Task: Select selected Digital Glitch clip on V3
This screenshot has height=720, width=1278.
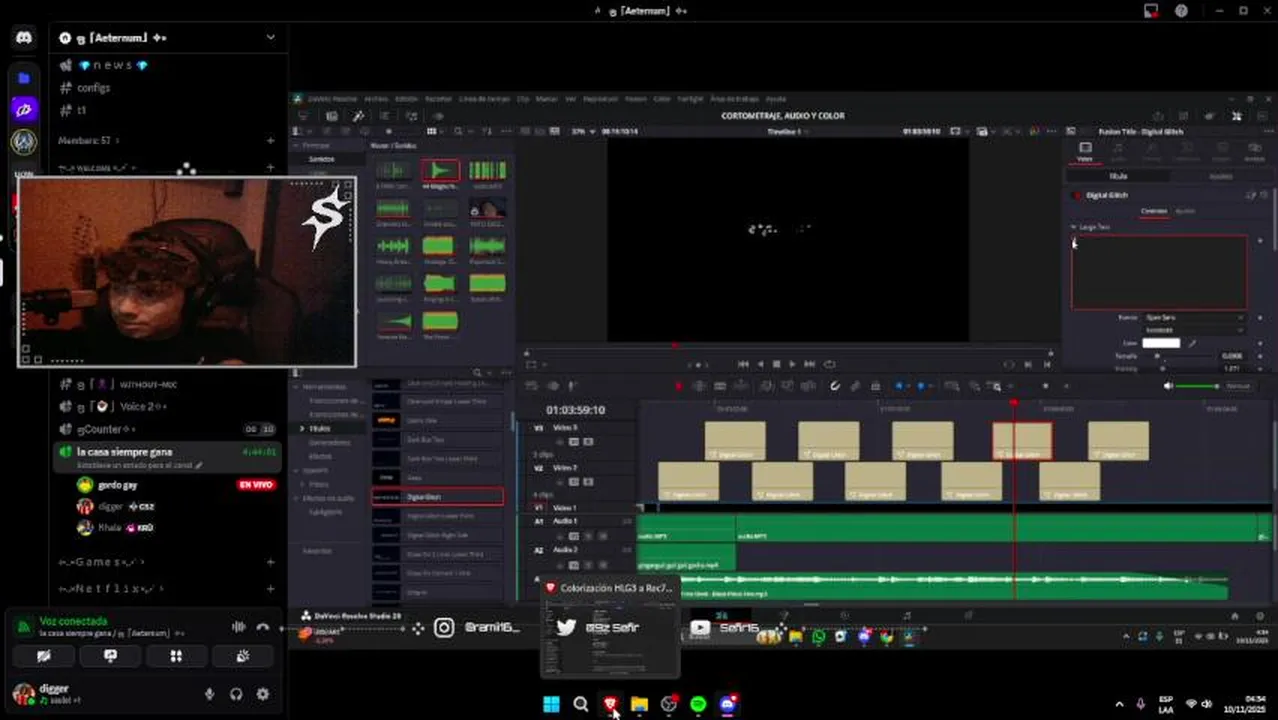Action: 1022,441
